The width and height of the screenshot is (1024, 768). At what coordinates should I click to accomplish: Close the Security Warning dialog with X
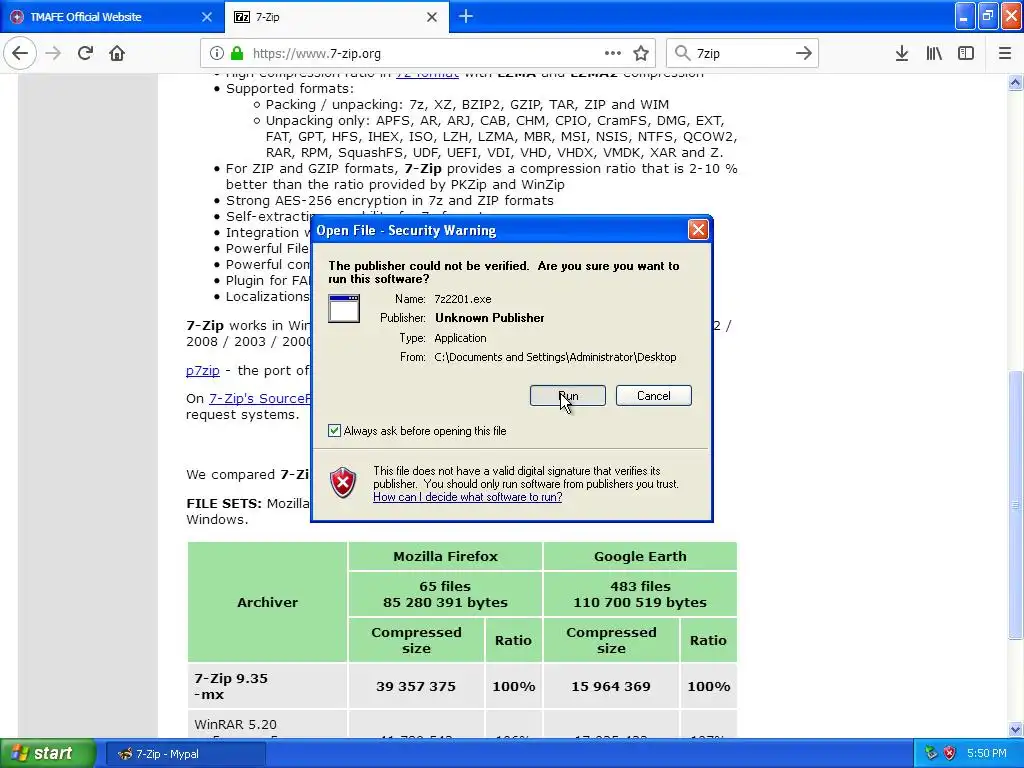pyautogui.click(x=698, y=229)
